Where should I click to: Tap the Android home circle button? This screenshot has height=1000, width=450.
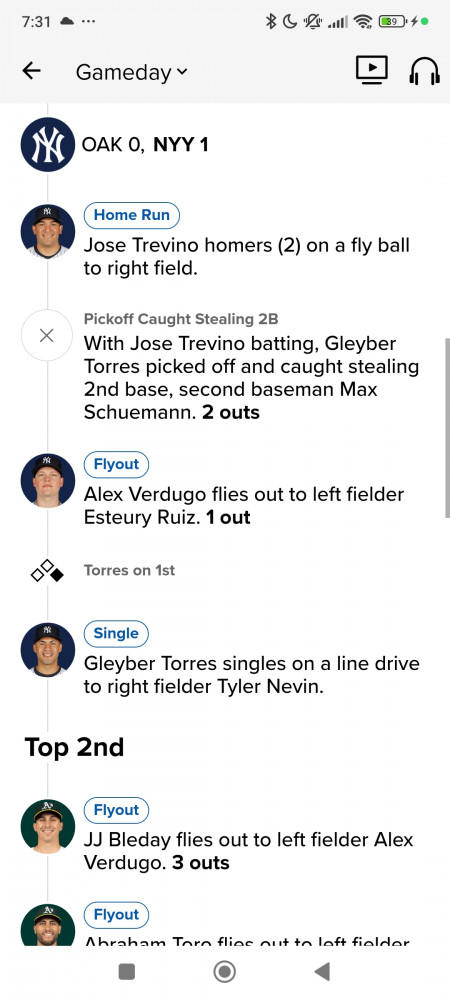[x=224, y=971]
